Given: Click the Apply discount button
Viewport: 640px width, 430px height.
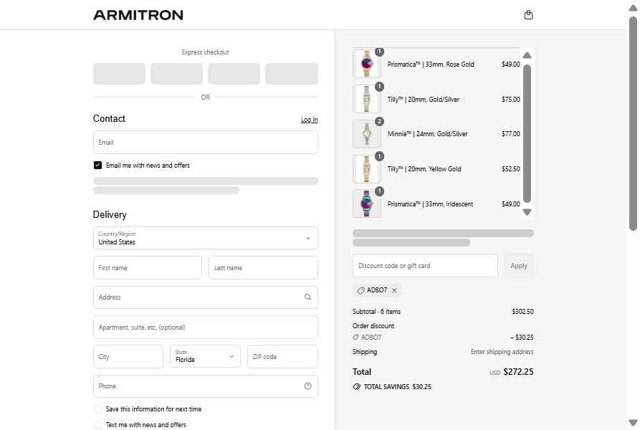Looking at the screenshot, I should [519, 266].
